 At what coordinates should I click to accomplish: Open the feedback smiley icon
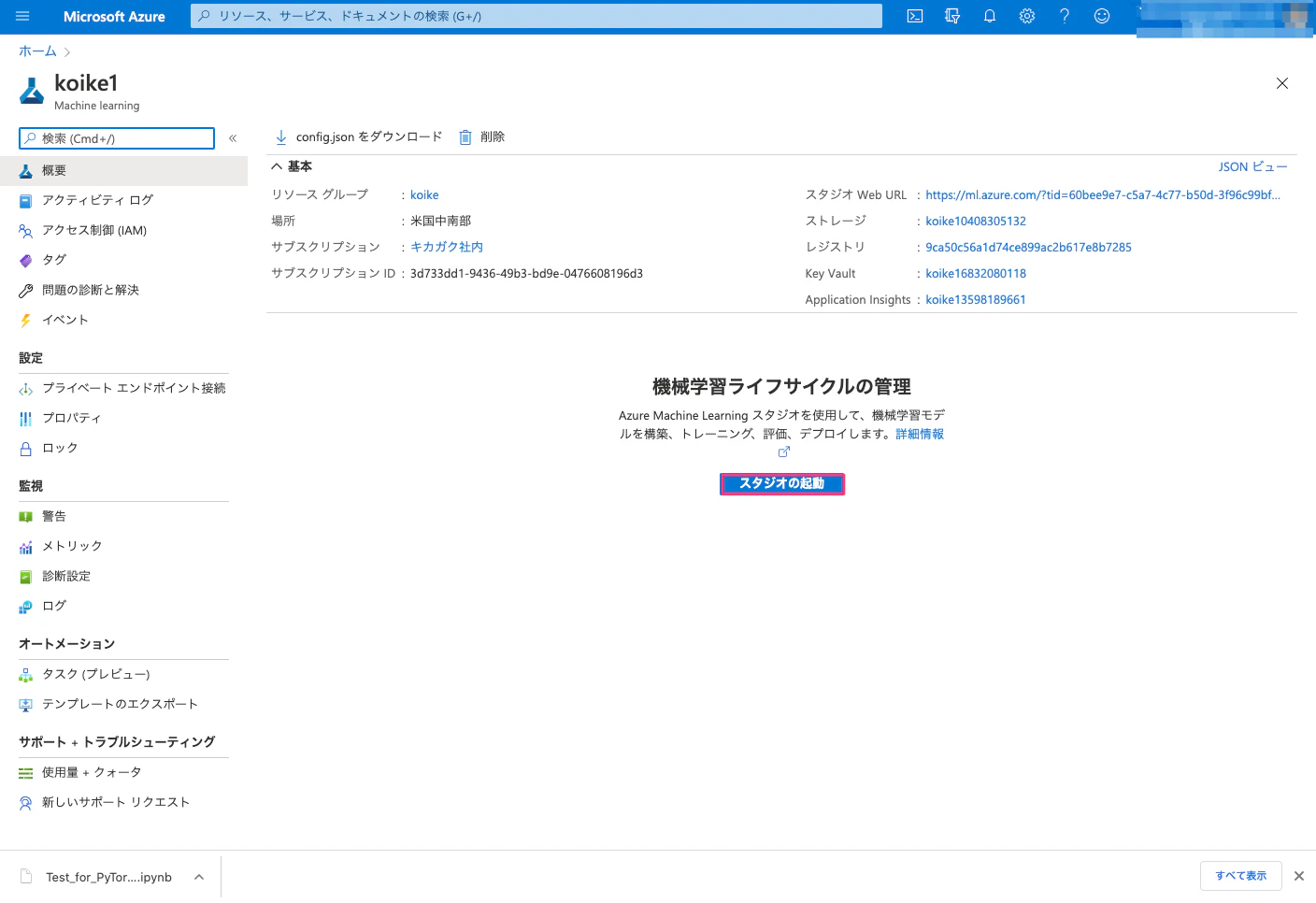[1102, 16]
